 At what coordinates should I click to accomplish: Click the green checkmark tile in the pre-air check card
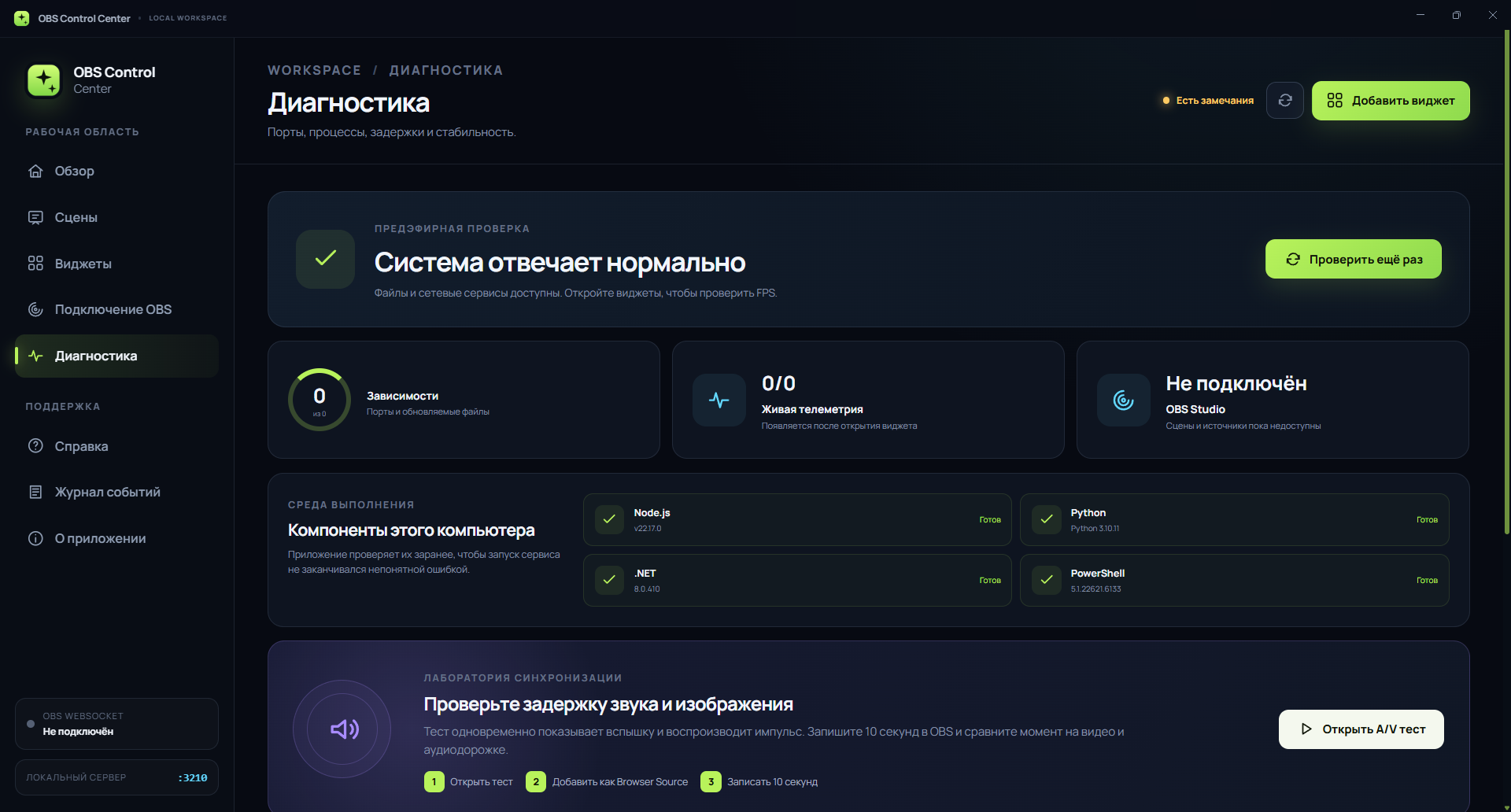[325, 259]
